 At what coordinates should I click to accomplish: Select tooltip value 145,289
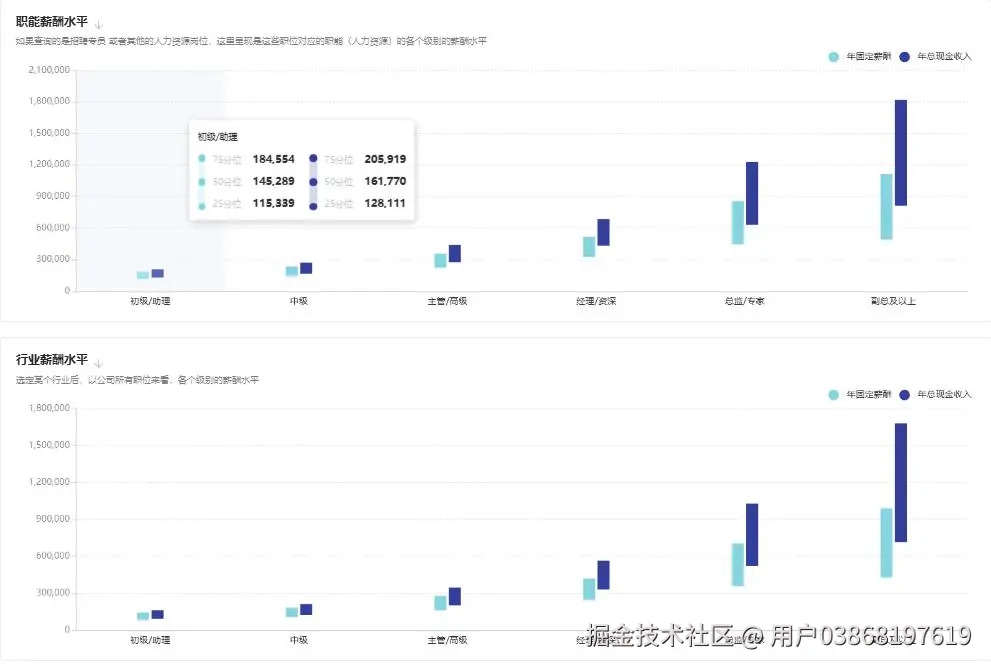[274, 181]
